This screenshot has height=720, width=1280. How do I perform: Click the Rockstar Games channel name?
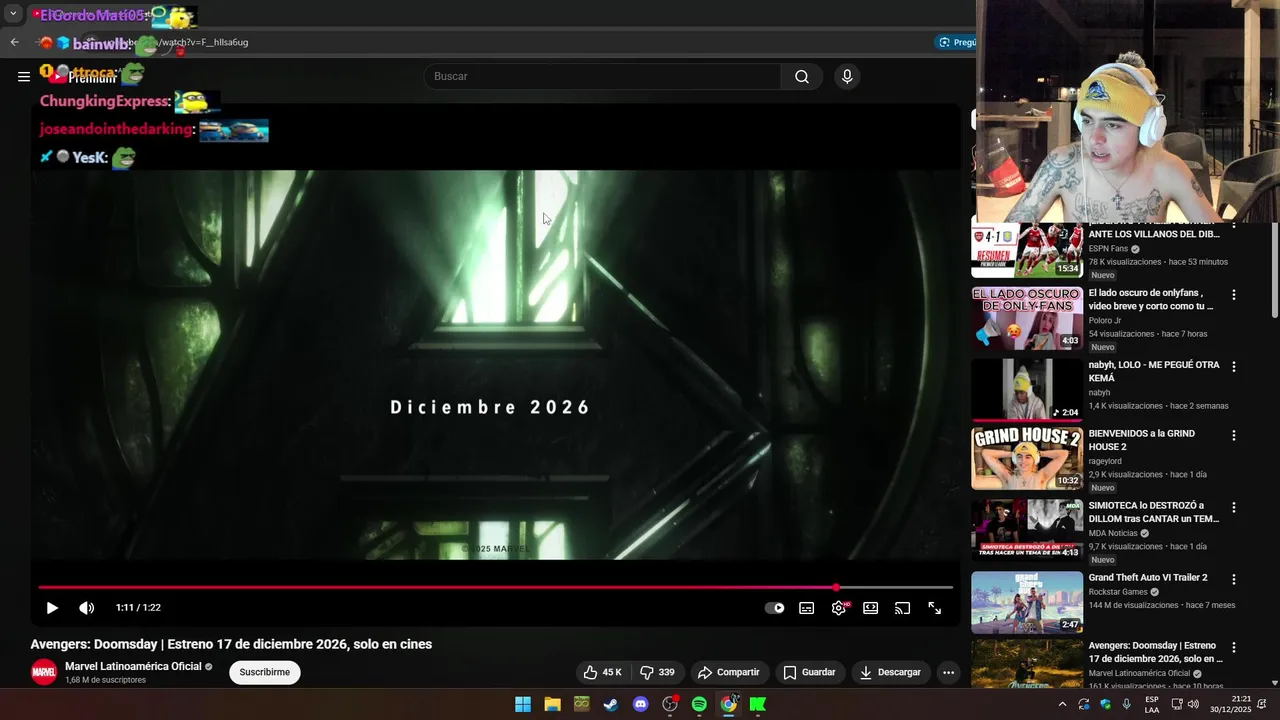[x=1118, y=592]
